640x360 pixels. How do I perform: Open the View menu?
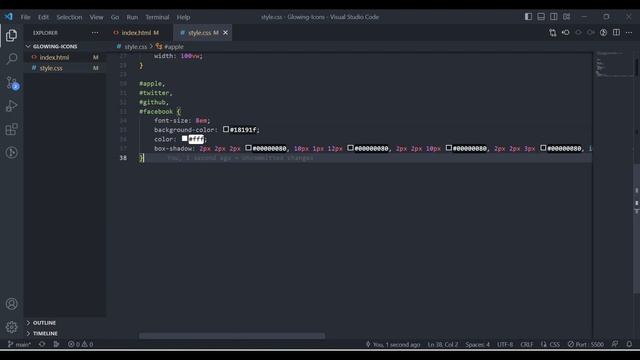(x=96, y=17)
